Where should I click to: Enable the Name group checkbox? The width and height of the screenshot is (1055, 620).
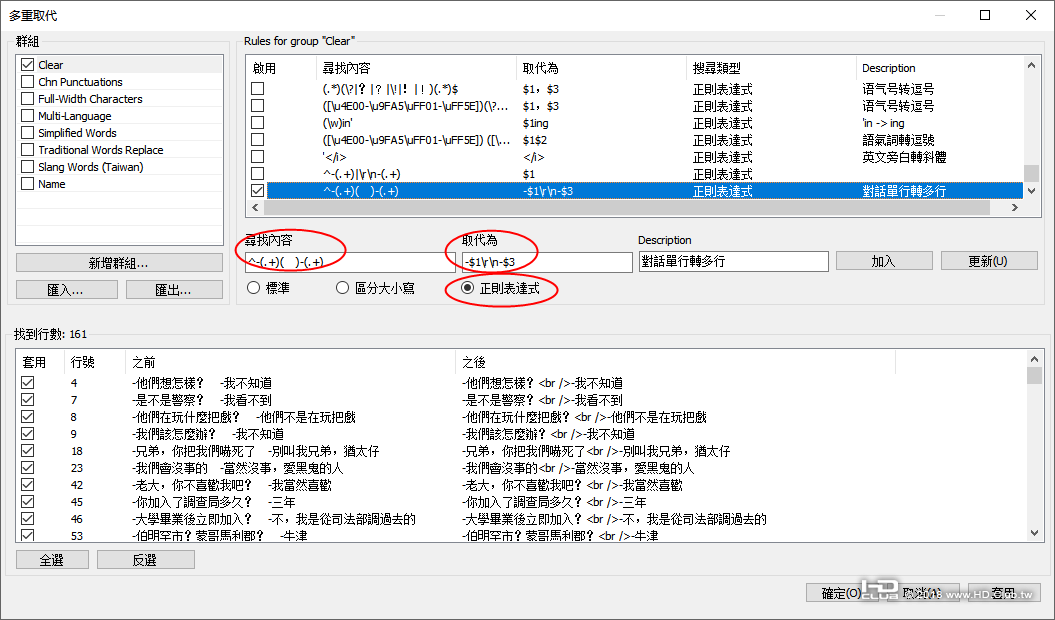click(28, 184)
